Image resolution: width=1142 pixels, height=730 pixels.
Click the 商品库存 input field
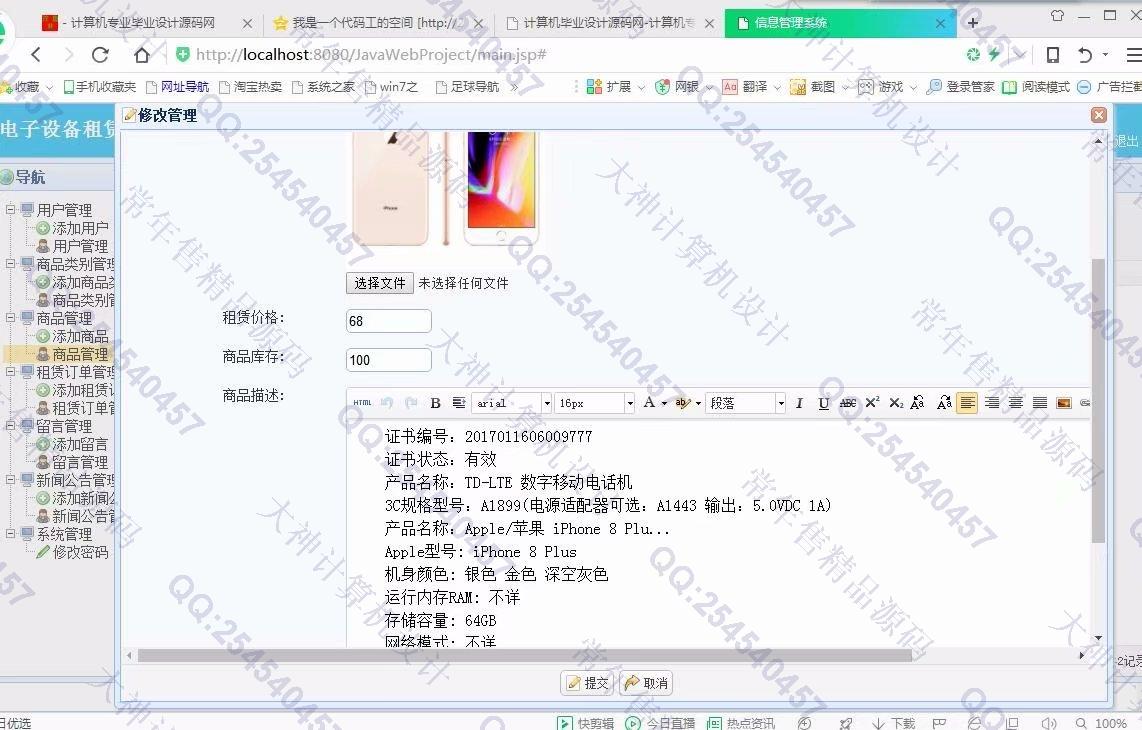coord(389,360)
